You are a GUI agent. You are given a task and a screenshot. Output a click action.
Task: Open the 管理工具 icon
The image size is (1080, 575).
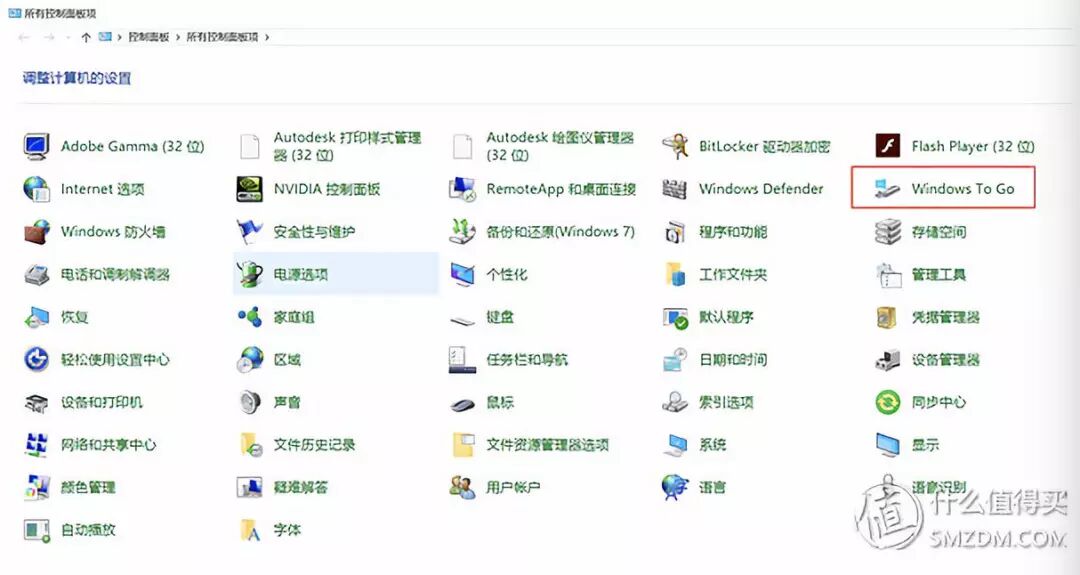pyautogui.click(x=888, y=274)
